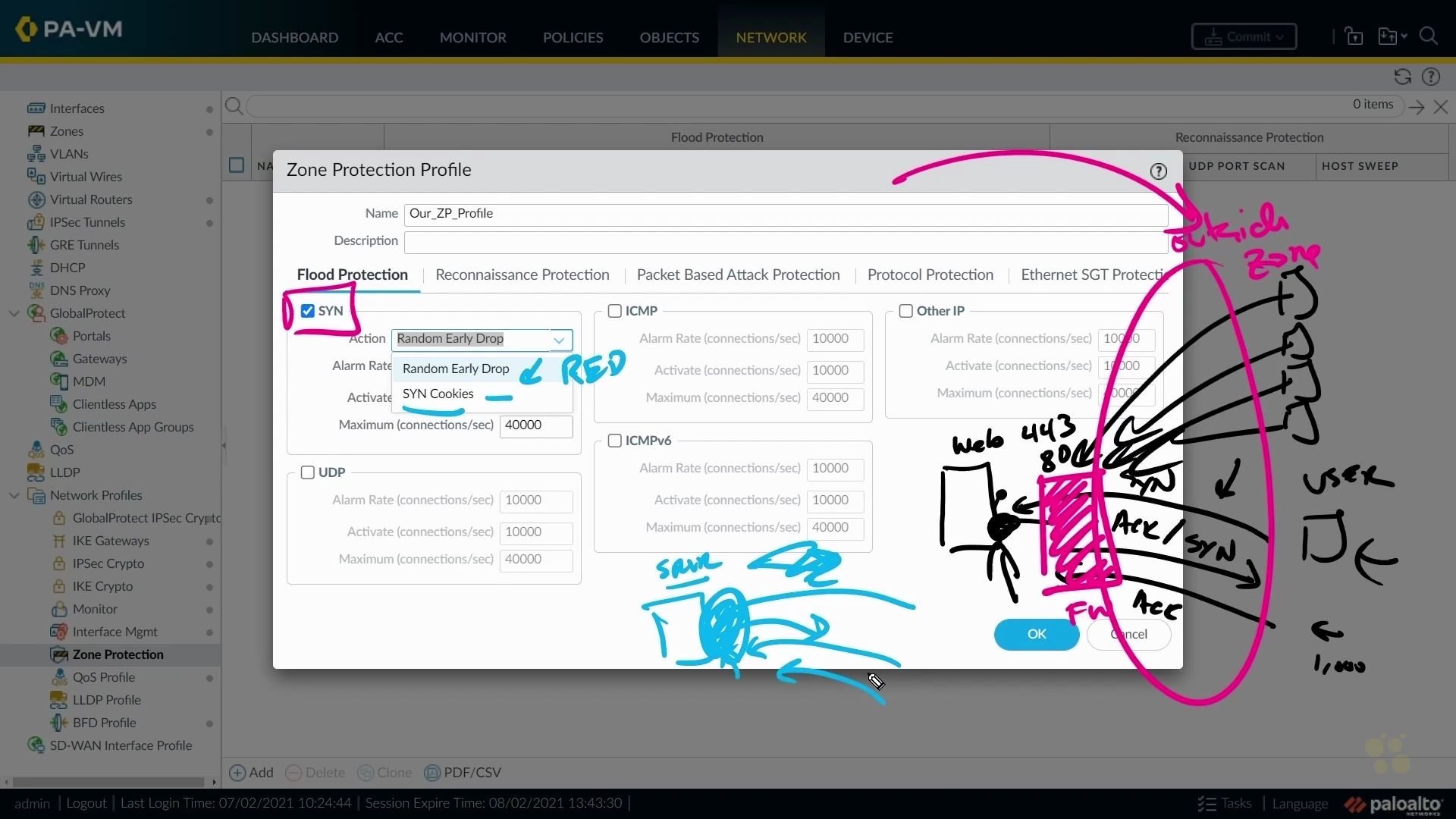Tick the select-all checkbox in table header

[237, 165]
